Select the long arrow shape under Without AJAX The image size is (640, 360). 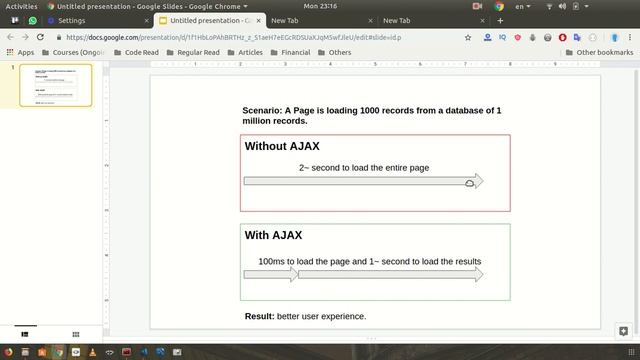[x=363, y=181]
